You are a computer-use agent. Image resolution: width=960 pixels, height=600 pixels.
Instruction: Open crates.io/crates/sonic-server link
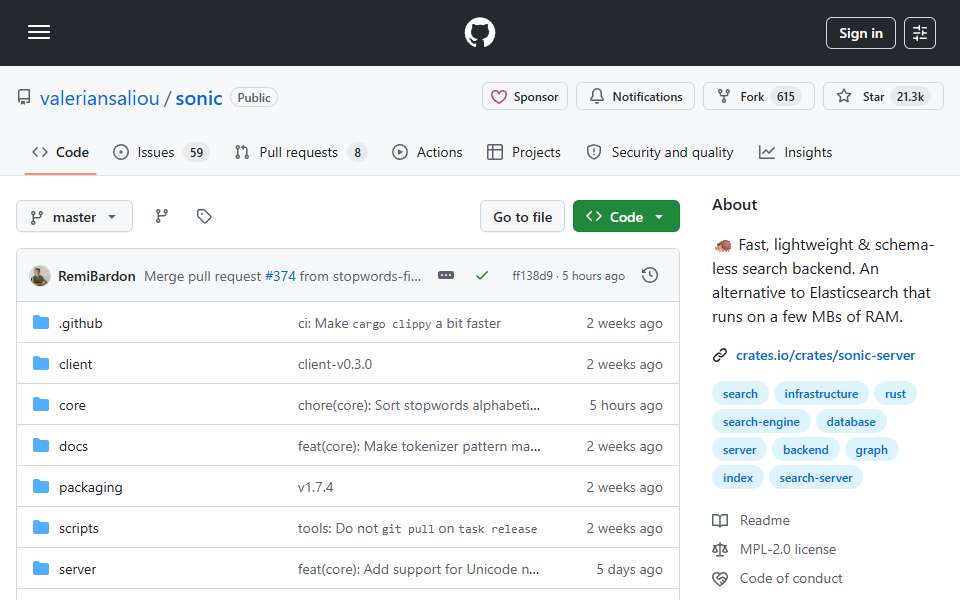pos(825,355)
